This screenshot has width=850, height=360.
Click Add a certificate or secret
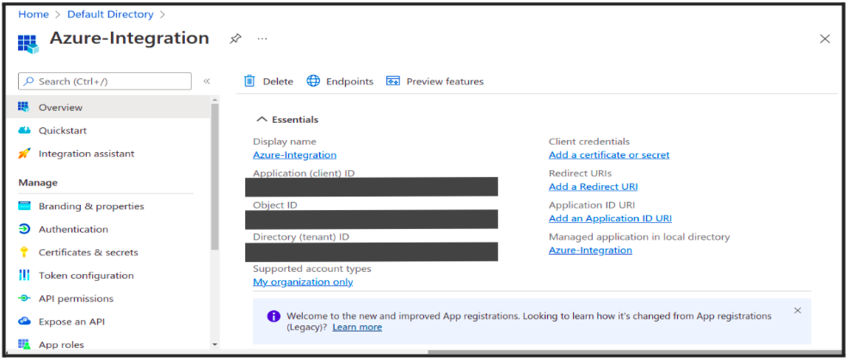click(609, 155)
